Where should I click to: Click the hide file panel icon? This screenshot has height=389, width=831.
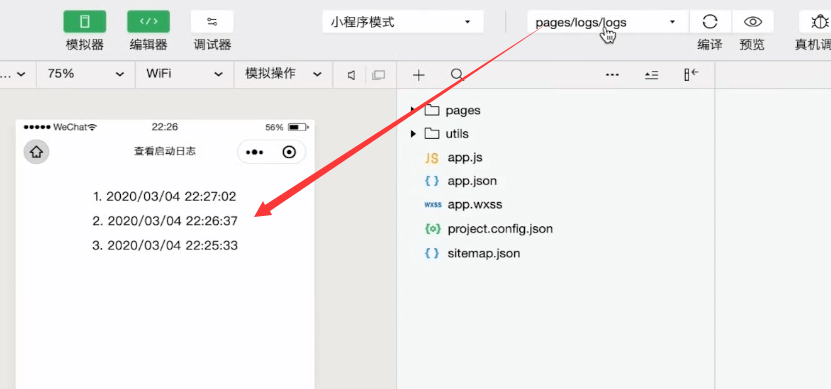[x=691, y=75]
